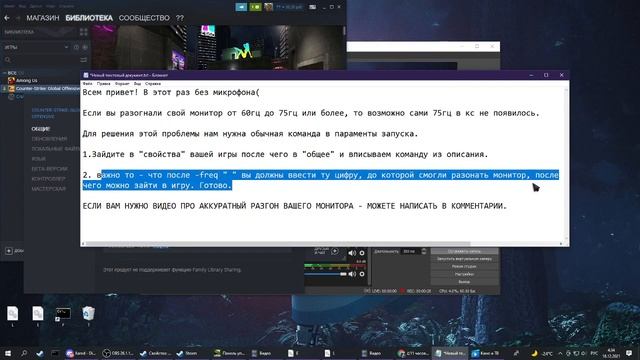
Task: Click the OBS transition duration stepper
Action: point(424,251)
